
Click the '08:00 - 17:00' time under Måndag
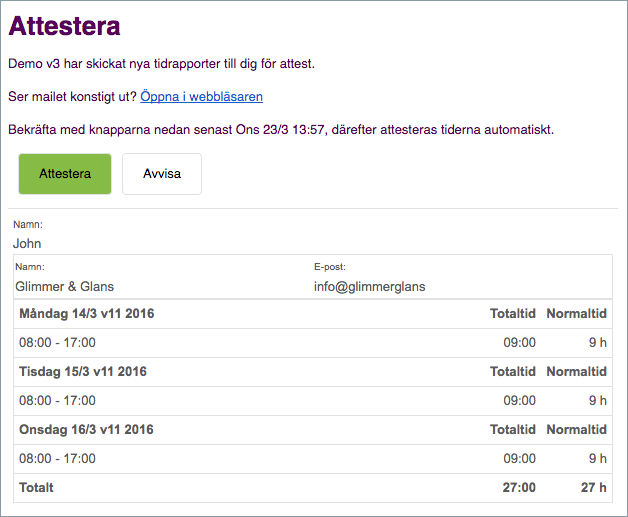click(57, 343)
